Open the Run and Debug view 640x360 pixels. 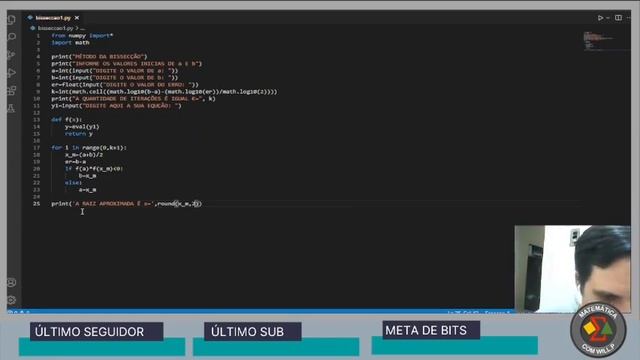coord(11,73)
